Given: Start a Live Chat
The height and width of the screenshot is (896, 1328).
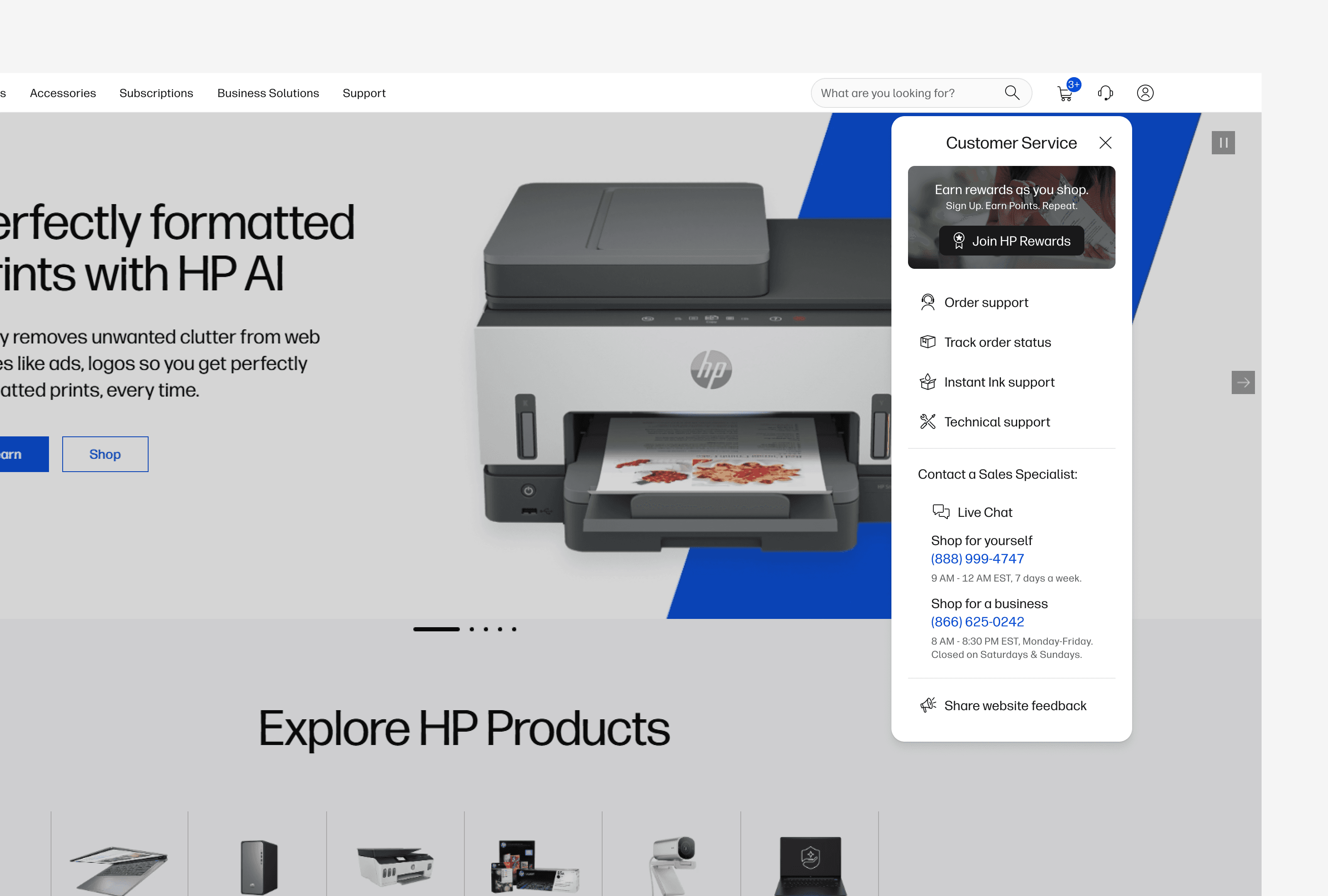Looking at the screenshot, I should (984, 512).
